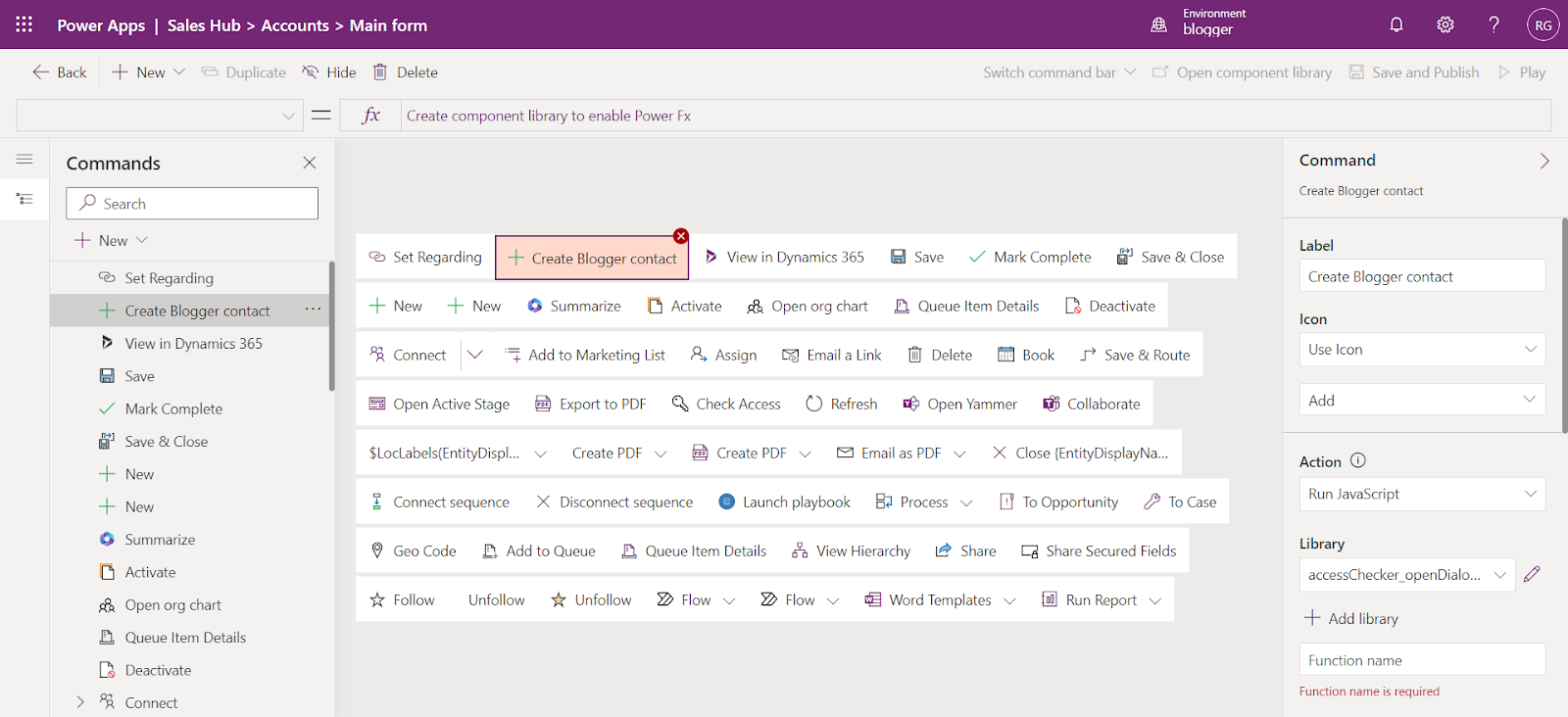Screen dimensions: 1568x717
Task: Click the Commands search box
Action: (192, 204)
